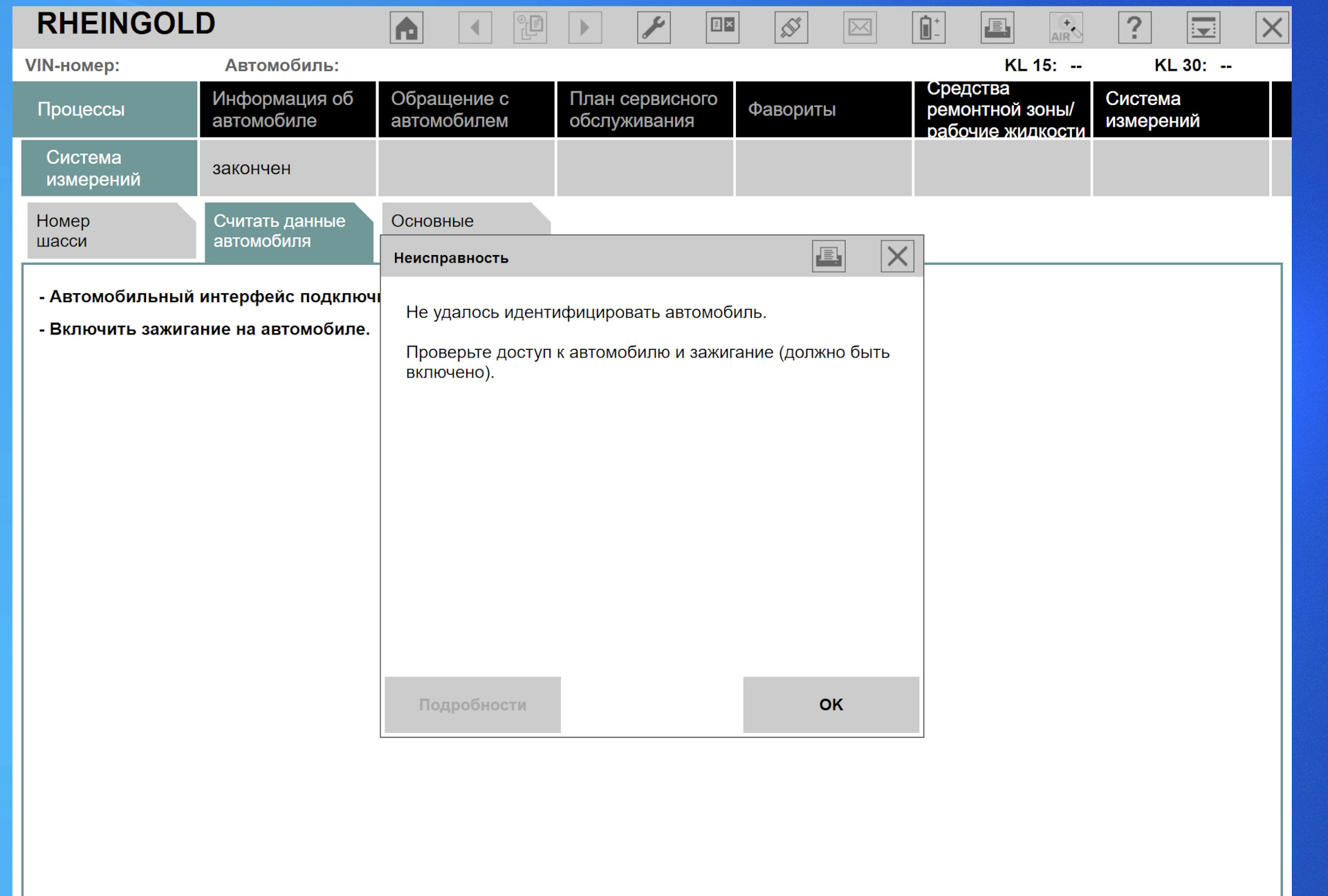Click the KL 30 status indicator
1328x896 pixels.
1192,66
